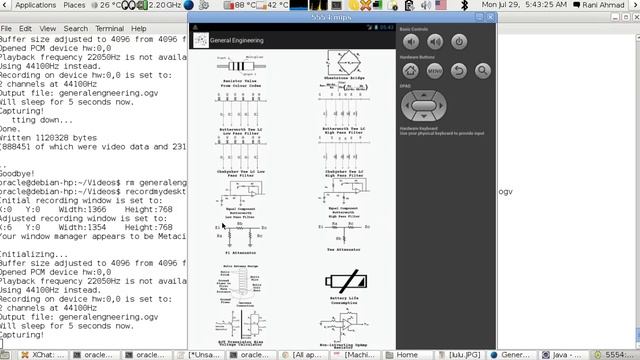This screenshot has height=360, width=640.
Task: Click DPAD right arrow in emulator
Action: 441,106
